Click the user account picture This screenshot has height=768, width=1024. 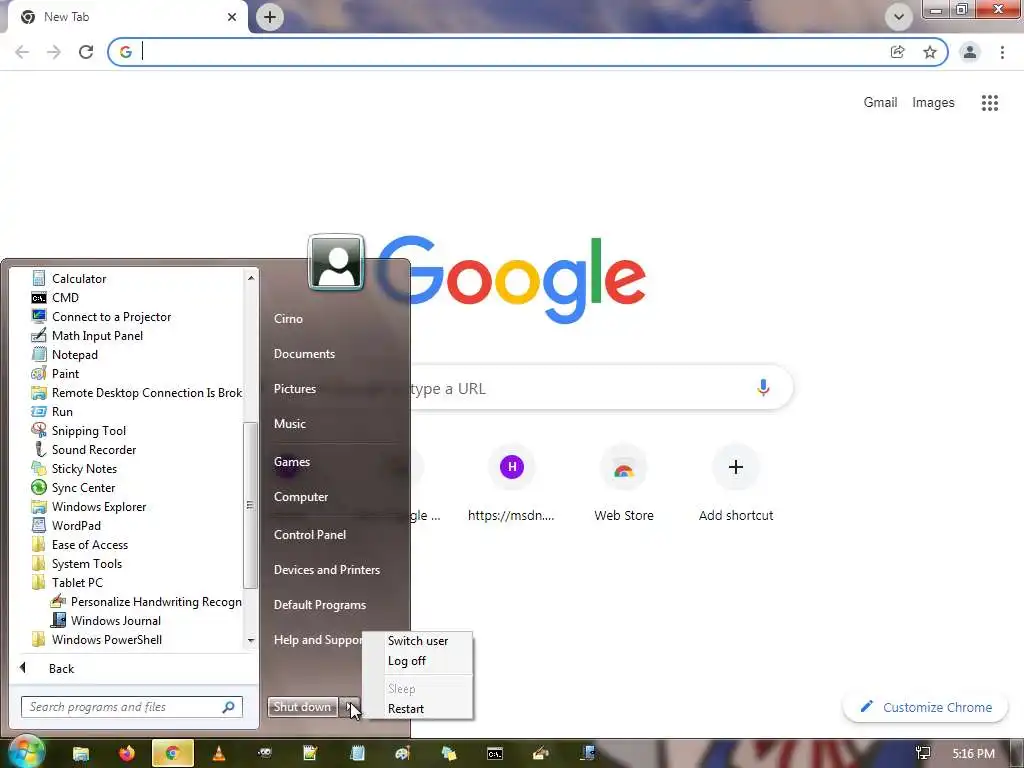336,263
